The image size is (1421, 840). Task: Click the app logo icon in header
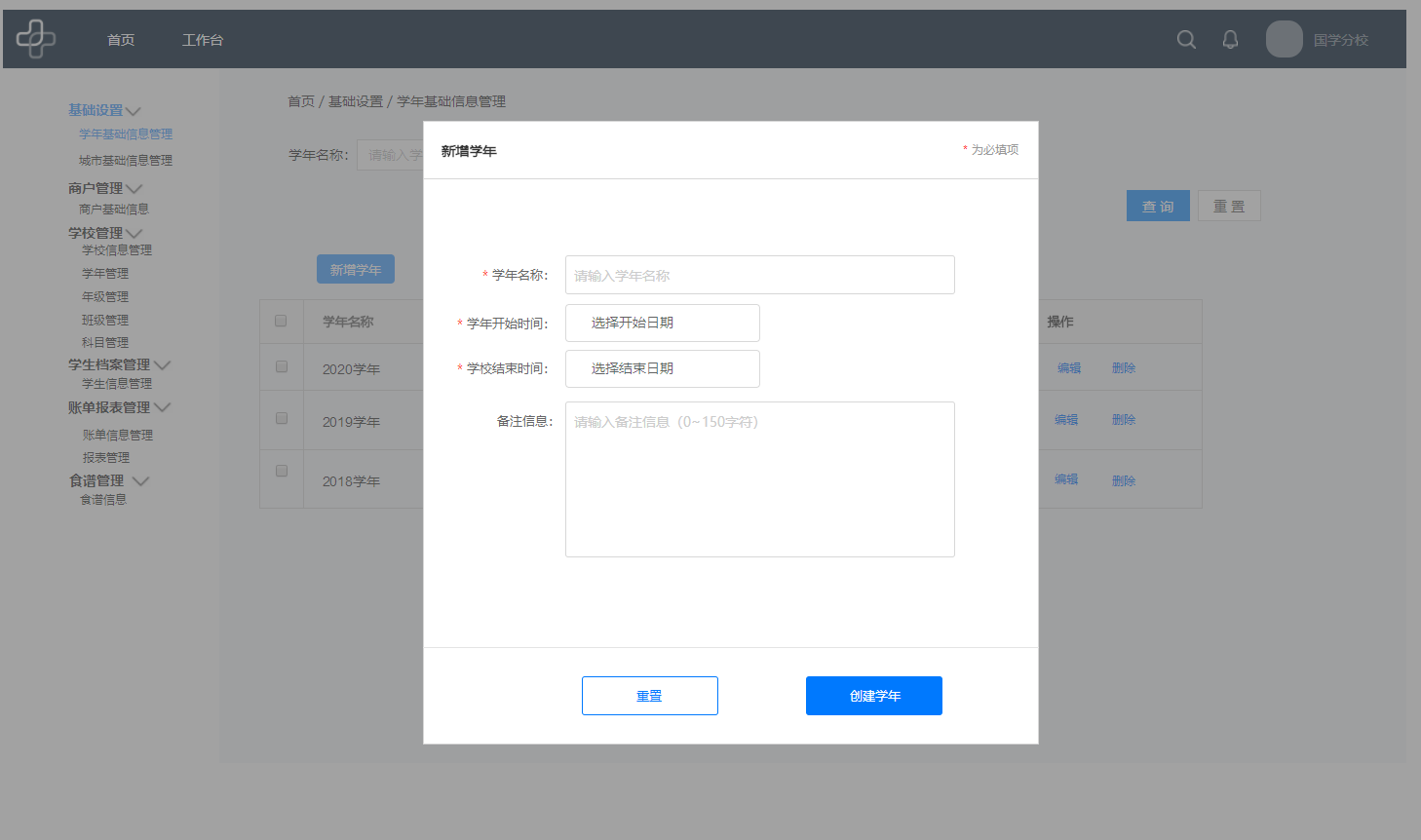click(x=36, y=39)
